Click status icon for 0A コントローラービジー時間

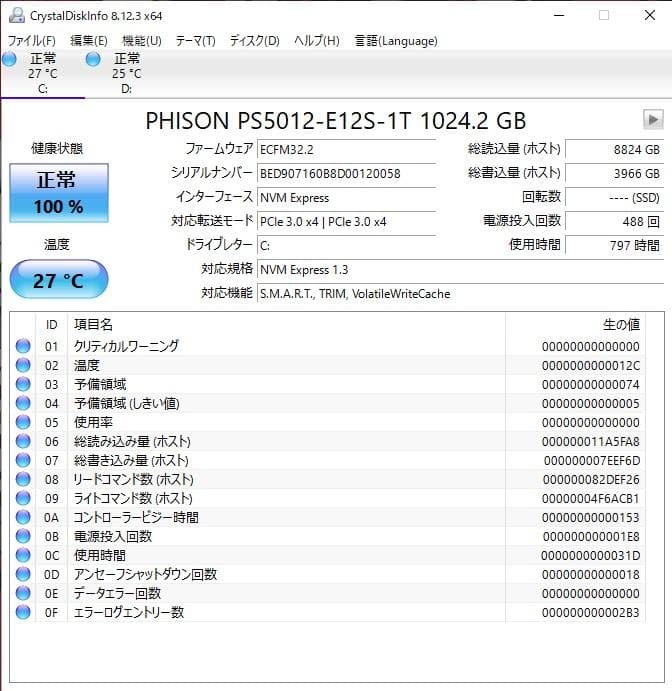pyautogui.click(x=23, y=517)
